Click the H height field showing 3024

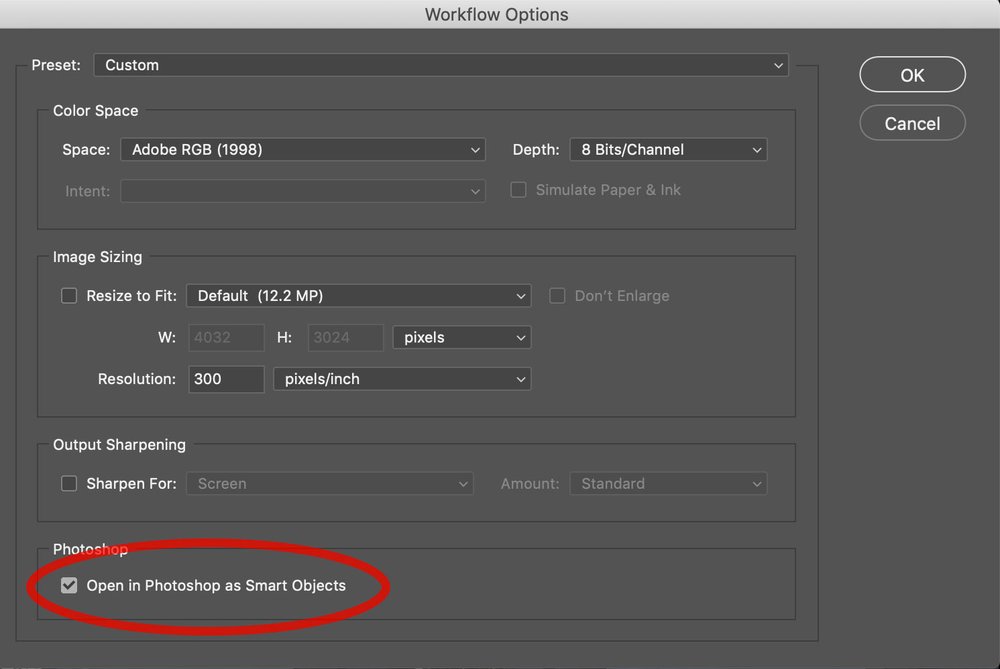pyautogui.click(x=345, y=337)
